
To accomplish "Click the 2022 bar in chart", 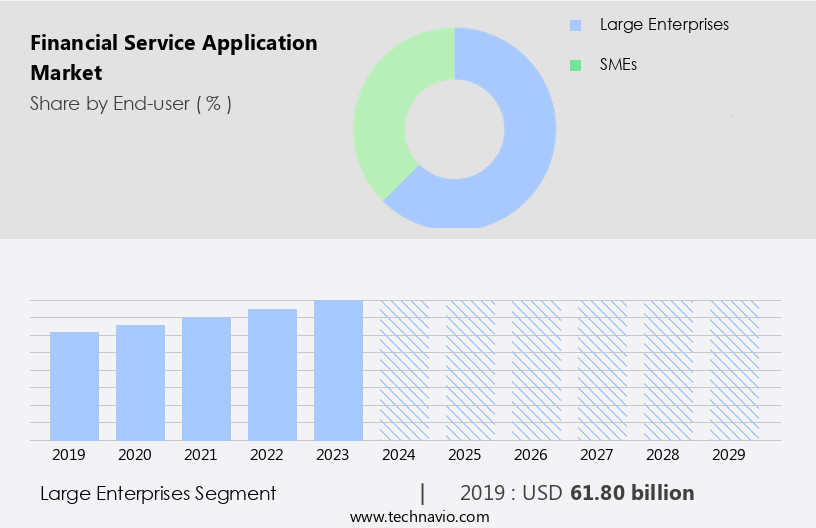I will [273, 374].
